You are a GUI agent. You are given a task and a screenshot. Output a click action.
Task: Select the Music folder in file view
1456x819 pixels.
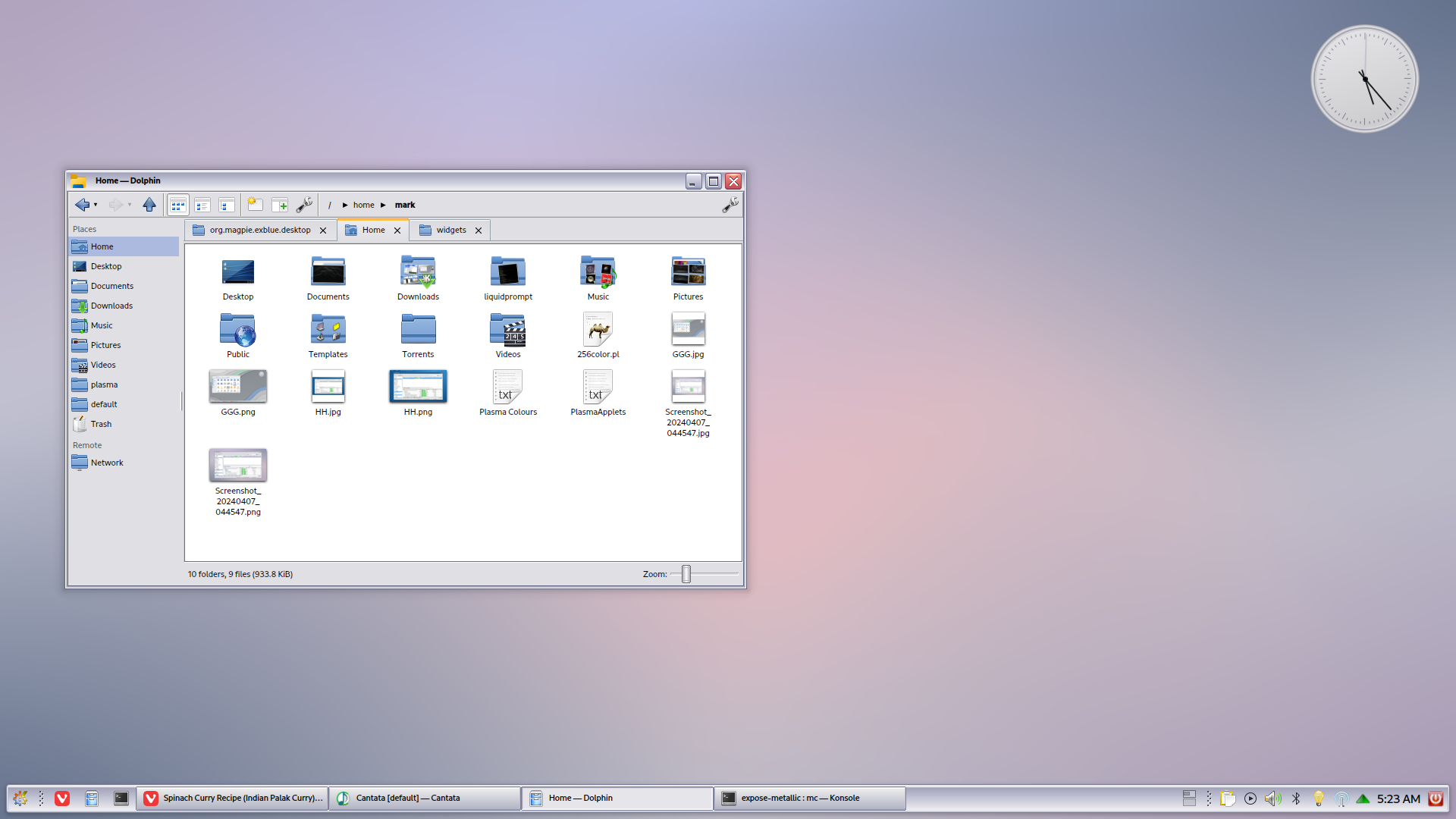pyautogui.click(x=598, y=272)
